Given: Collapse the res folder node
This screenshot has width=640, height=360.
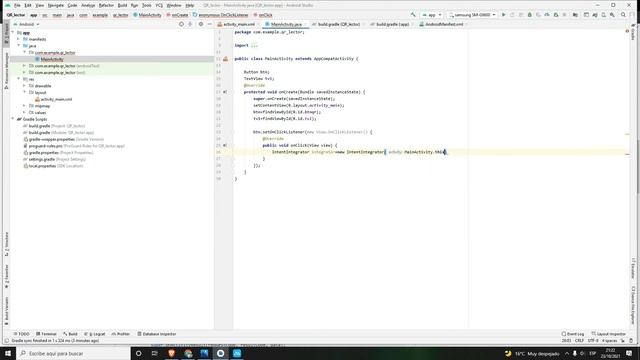Looking at the screenshot, I should [x=18, y=79].
